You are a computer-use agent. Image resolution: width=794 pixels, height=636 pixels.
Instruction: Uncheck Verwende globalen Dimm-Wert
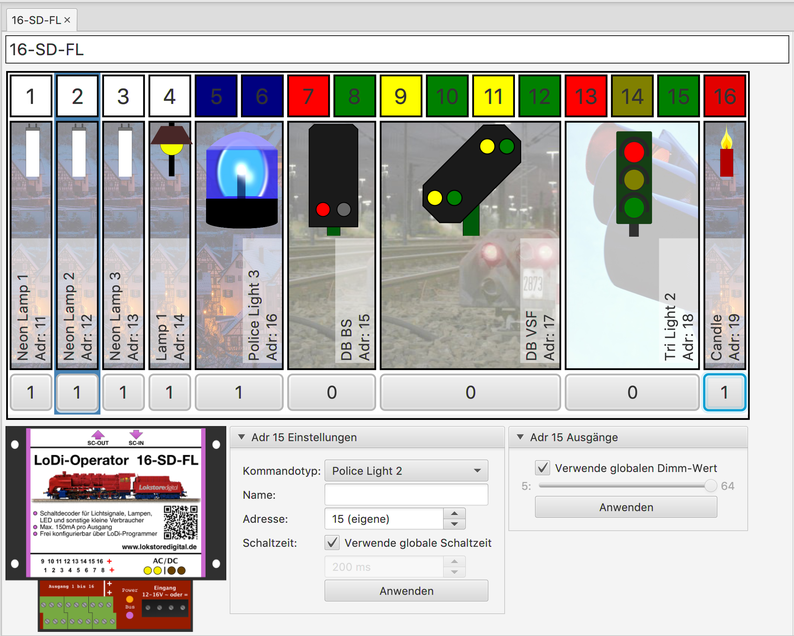543,468
